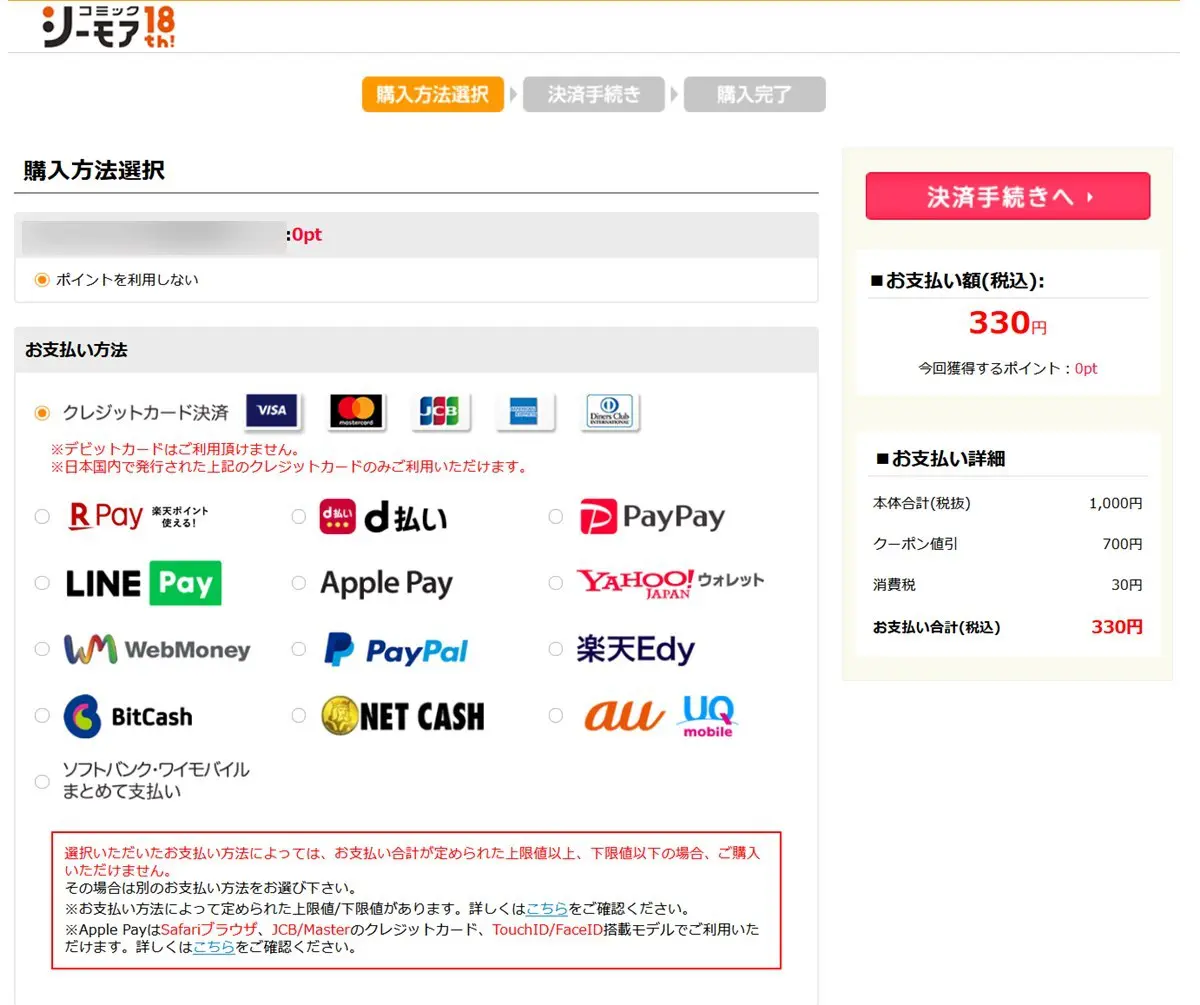Click the VISA card icon
The width and height of the screenshot is (1200, 1005).
(x=272, y=411)
